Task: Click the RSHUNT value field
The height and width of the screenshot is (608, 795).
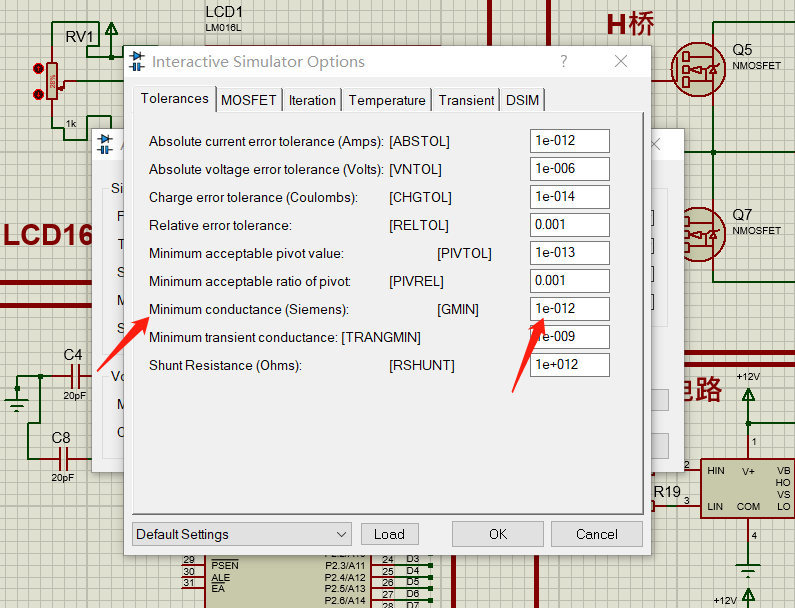Action: tap(569, 365)
